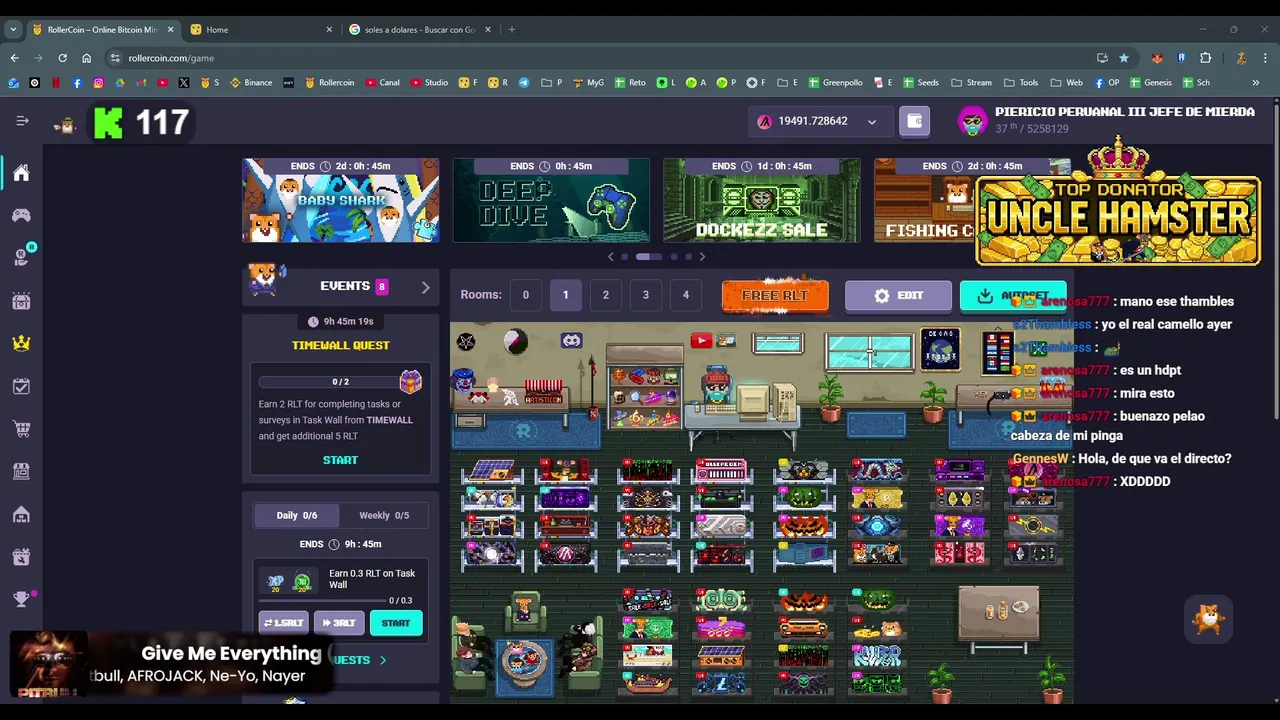Show next event banners with right arrow

click(702, 257)
